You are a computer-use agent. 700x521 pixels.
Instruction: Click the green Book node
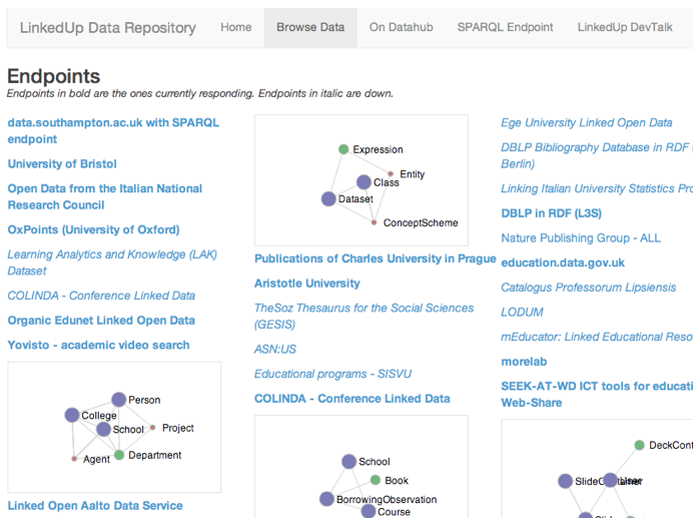pyautogui.click(x=375, y=480)
